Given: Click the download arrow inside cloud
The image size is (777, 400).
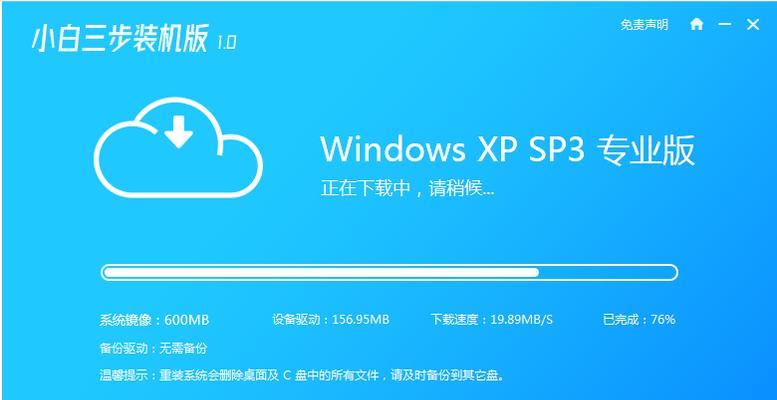Looking at the screenshot, I should click(x=178, y=132).
